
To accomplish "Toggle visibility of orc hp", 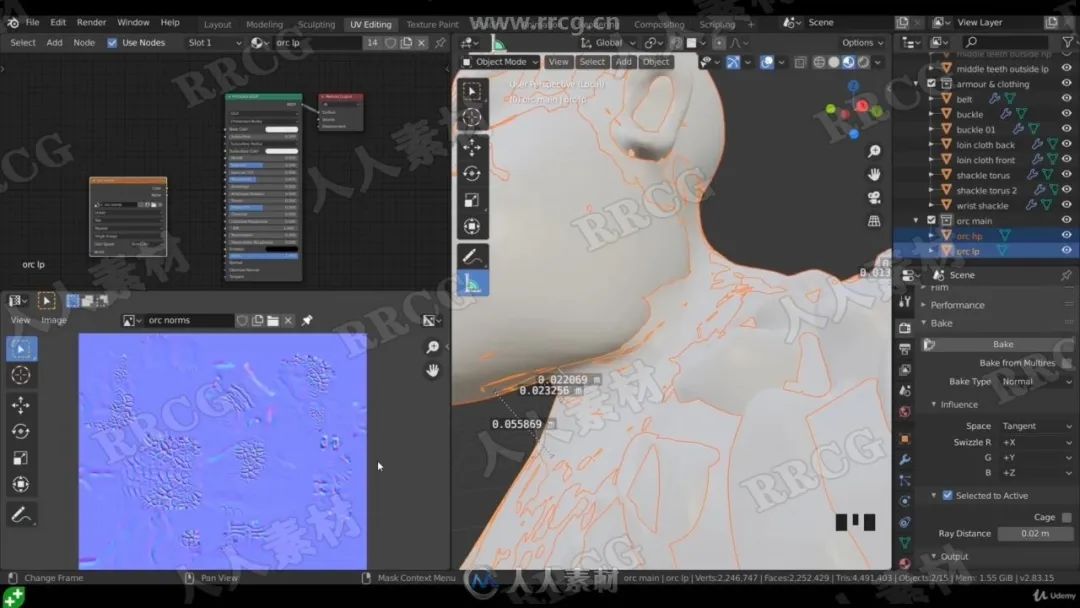I will click(1066, 235).
